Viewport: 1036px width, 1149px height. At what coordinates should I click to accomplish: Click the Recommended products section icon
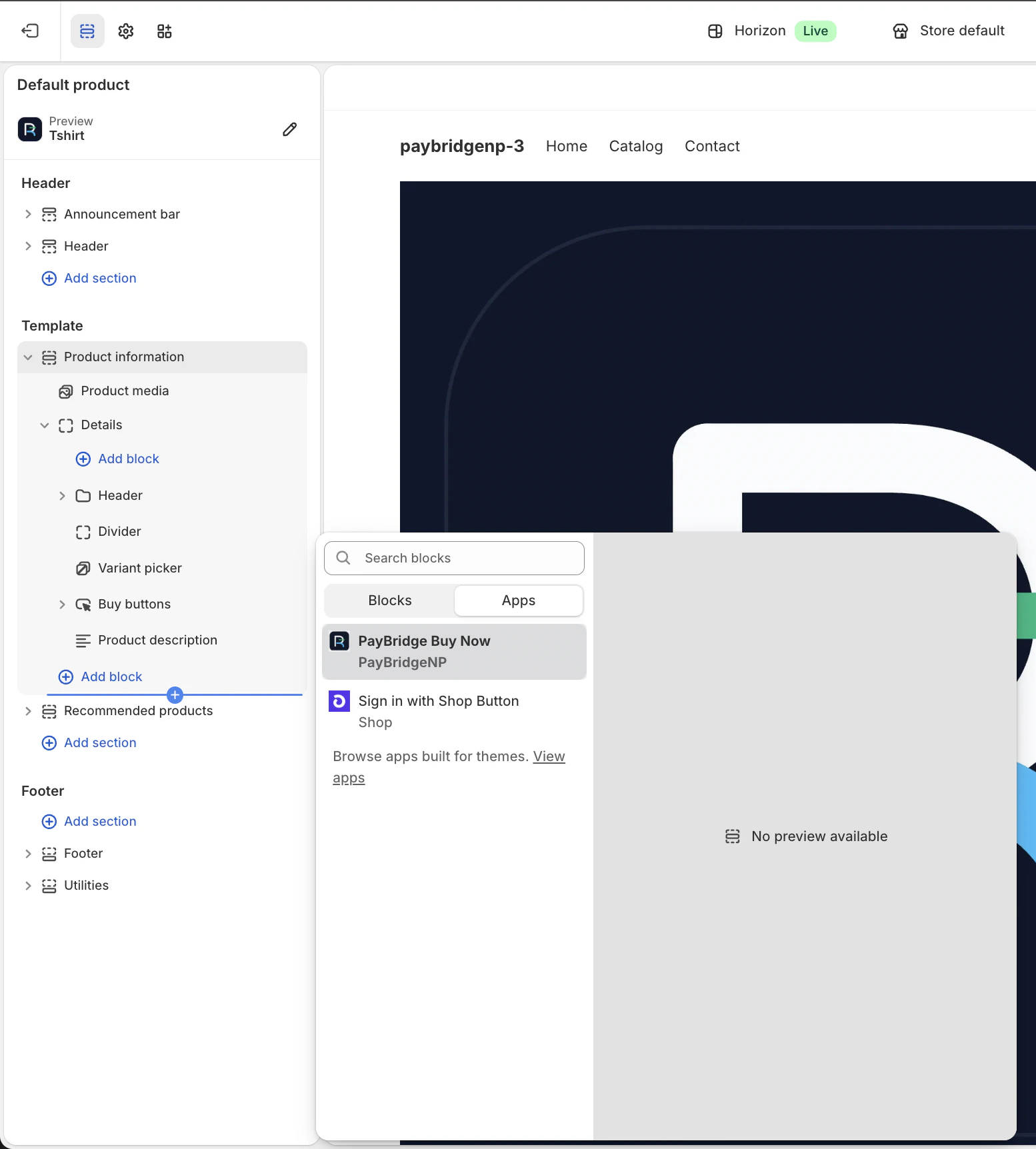pos(49,711)
